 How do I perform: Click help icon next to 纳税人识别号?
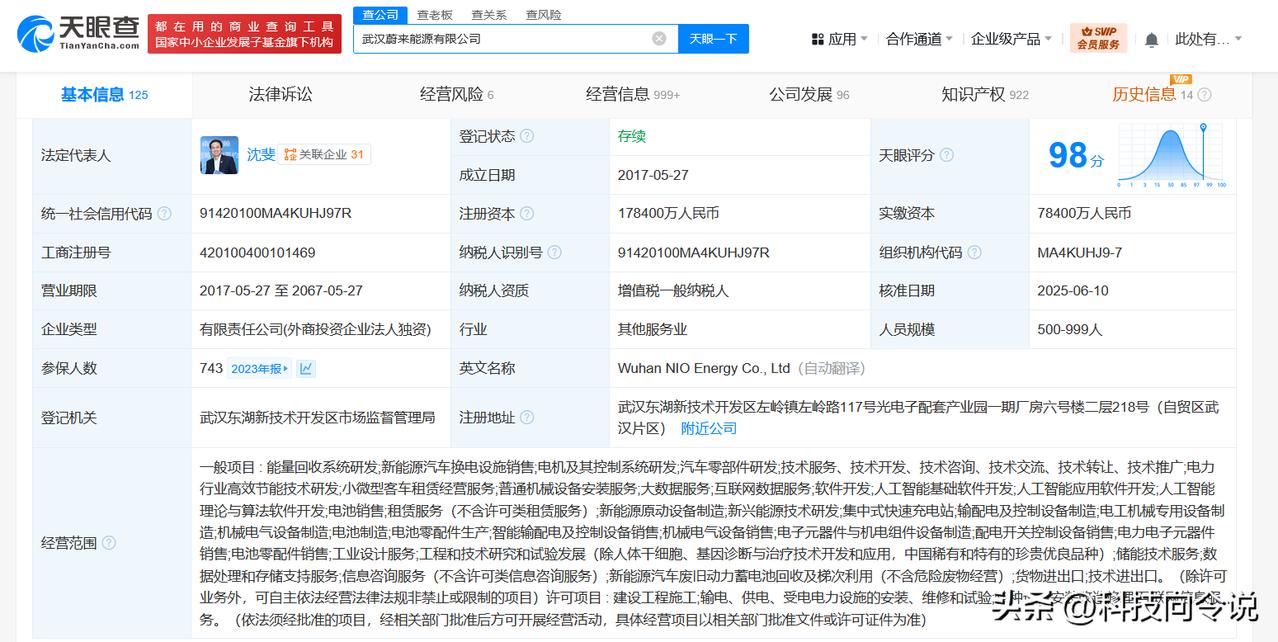(554, 252)
